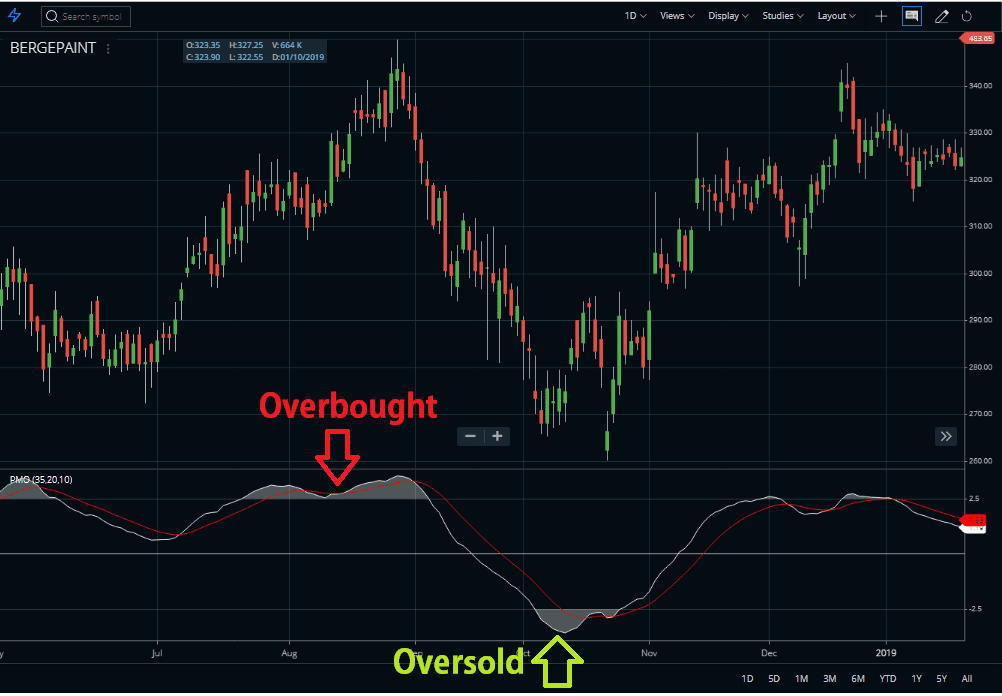This screenshot has height=696, width=1002.
Task: Select the 1D time range
Action: click(x=747, y=679)
